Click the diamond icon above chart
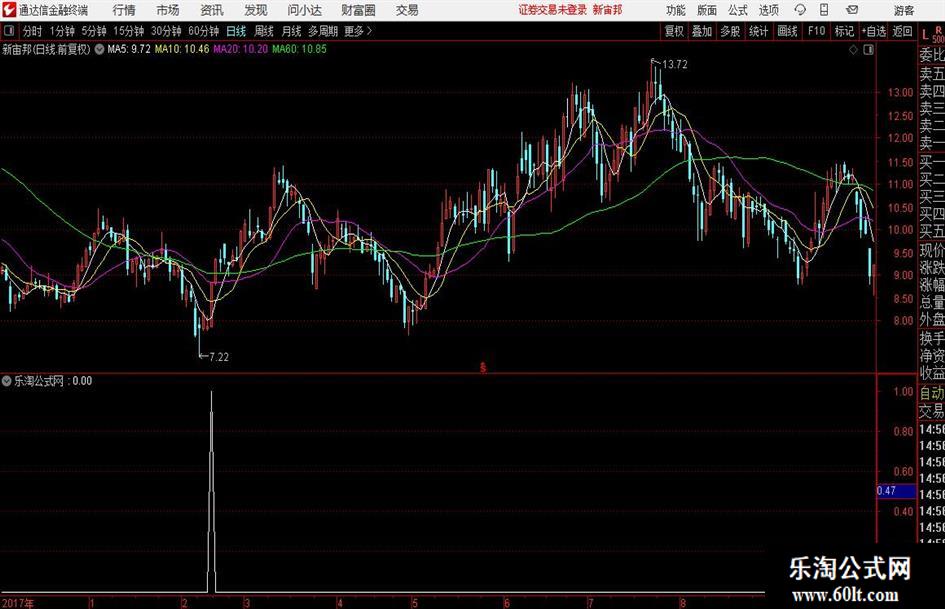Viewport: 945px width, 609px height. (x=853, y=50)
